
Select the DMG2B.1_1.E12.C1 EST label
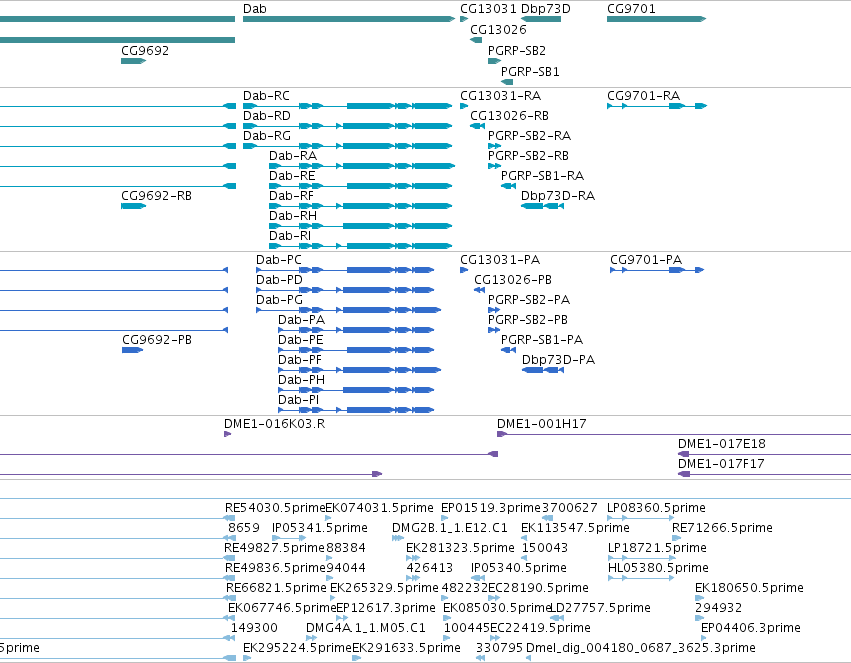click(449, 528)
